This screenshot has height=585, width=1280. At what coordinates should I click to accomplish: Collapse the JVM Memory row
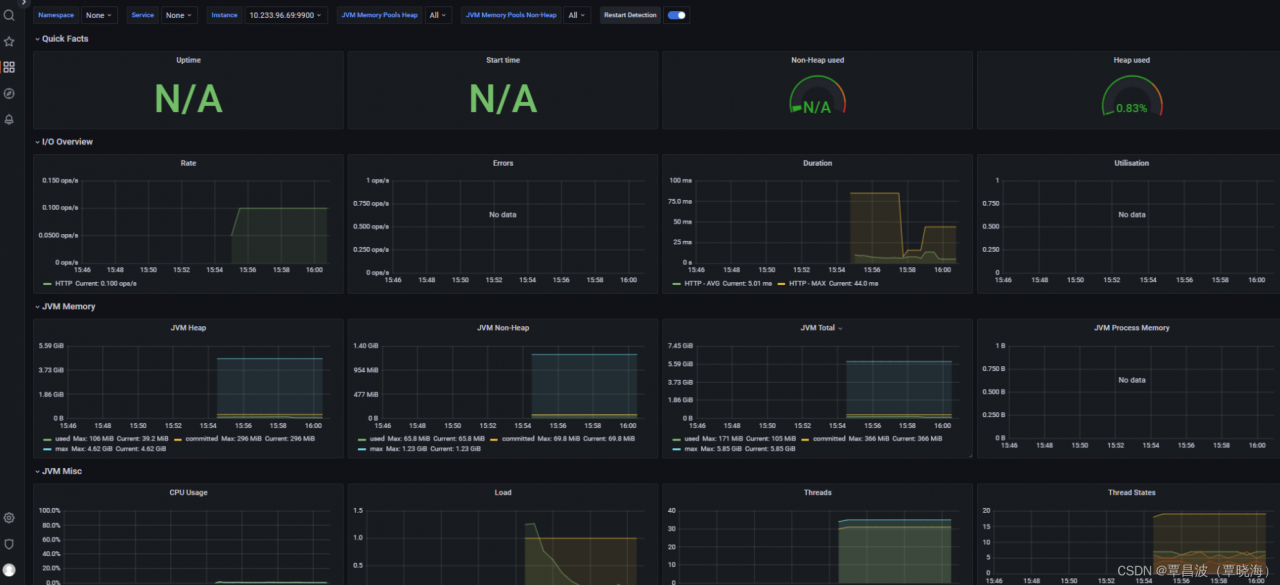pyautogui.click(x=65, y=307)
